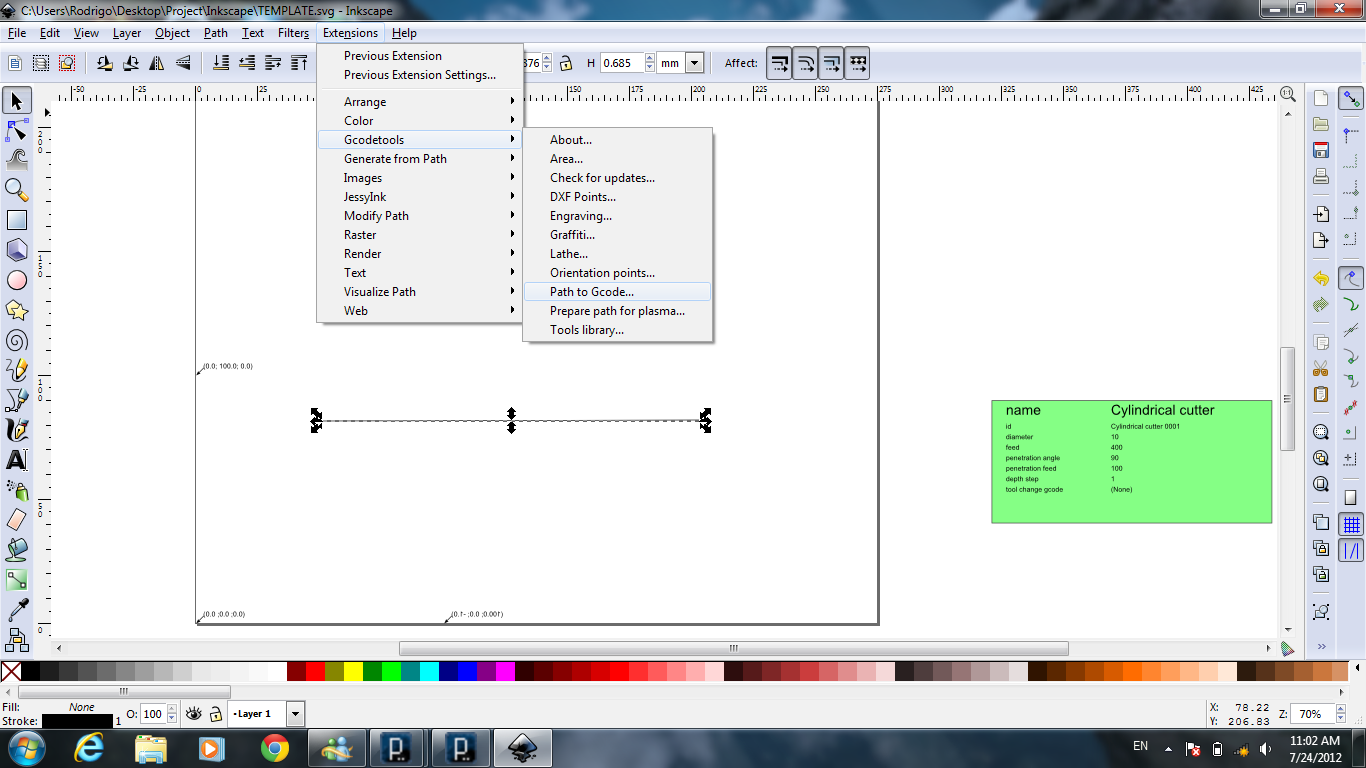1366x768 pixels.
Task: Select the Zoom magnifier tool
Action: [x=17, y=190]
